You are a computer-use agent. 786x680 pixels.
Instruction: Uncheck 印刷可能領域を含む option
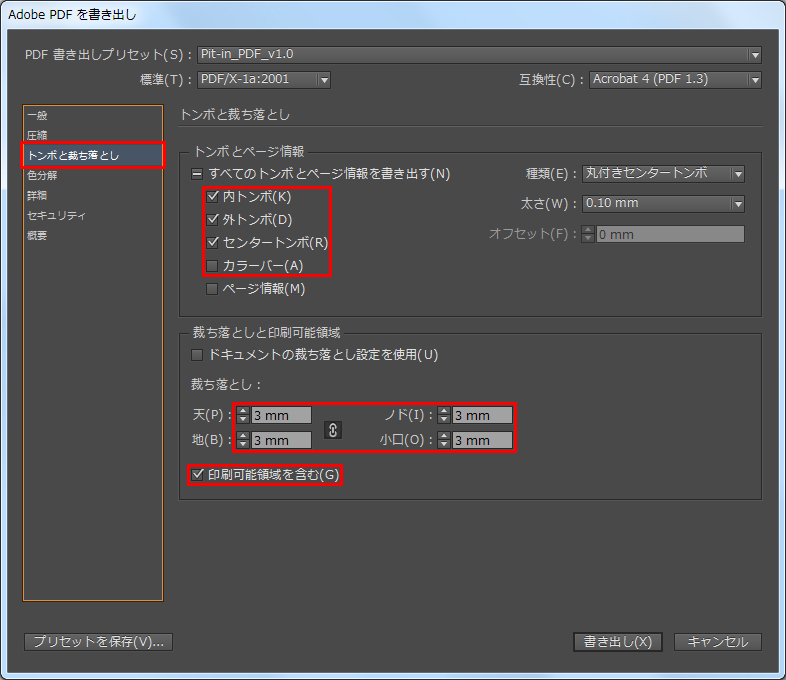tap(197, 474)
